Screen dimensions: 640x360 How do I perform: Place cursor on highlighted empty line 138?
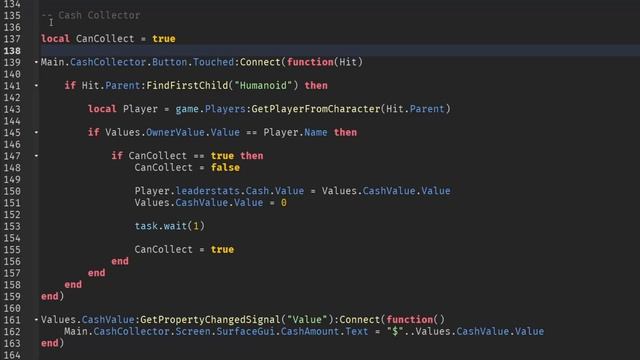point(339,51)
